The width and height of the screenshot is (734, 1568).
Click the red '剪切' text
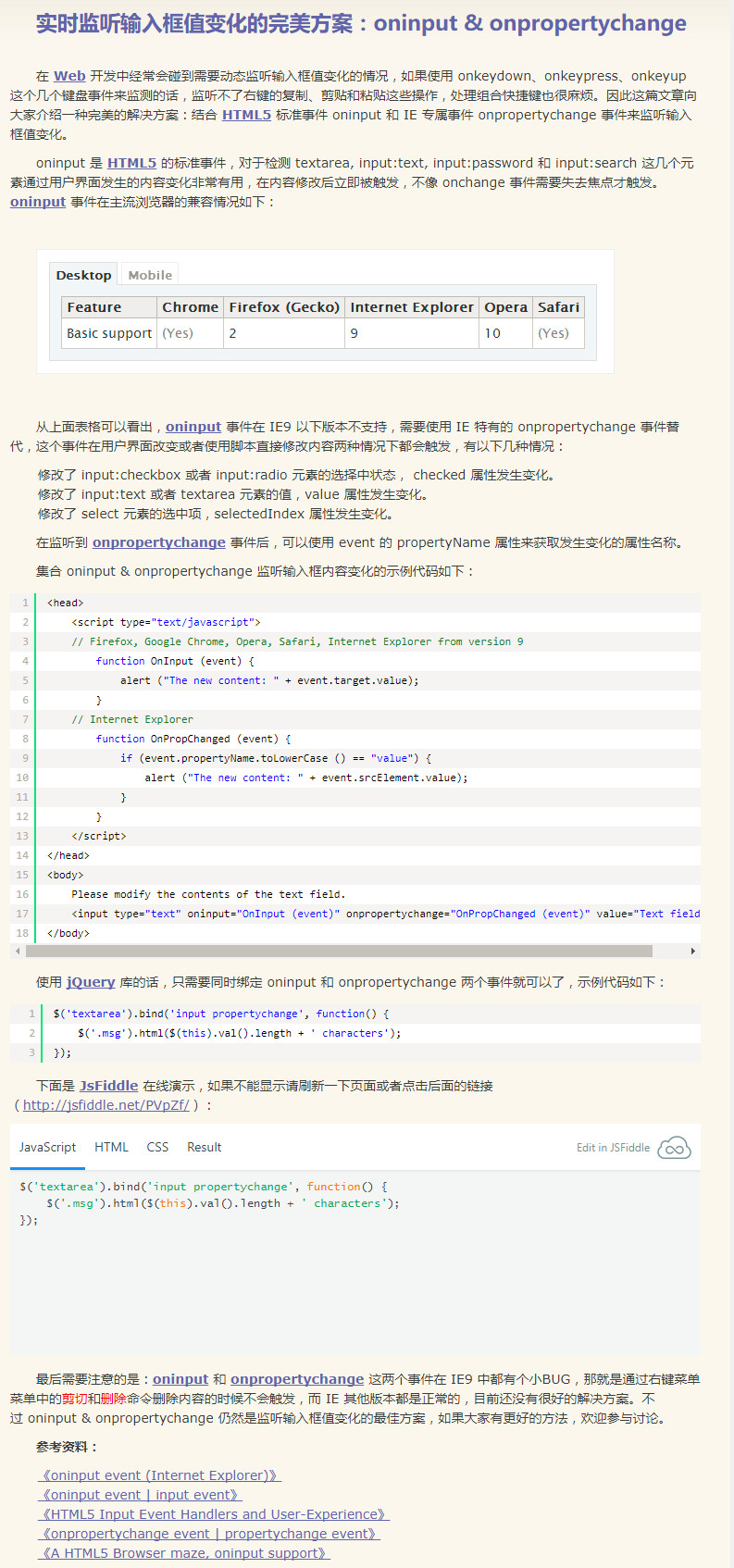click(74, 1399)
